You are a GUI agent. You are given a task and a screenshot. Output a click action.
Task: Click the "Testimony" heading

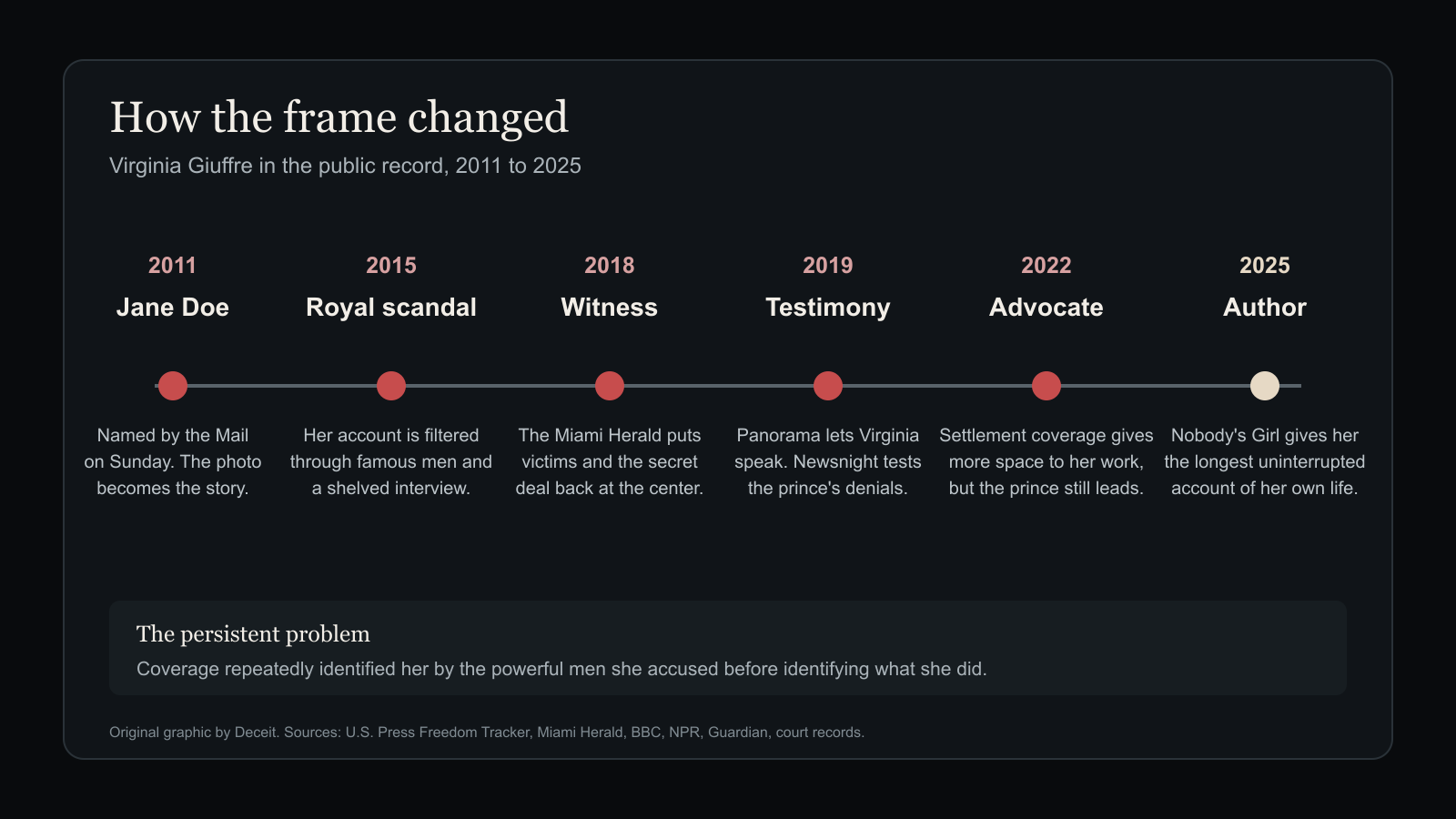(x=828, y=308)
